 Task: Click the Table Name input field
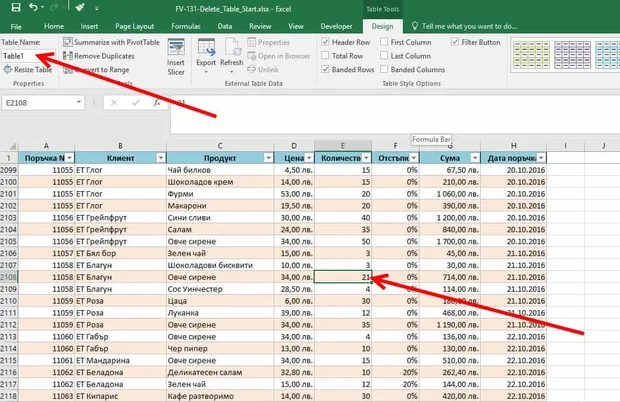(28, 56)
